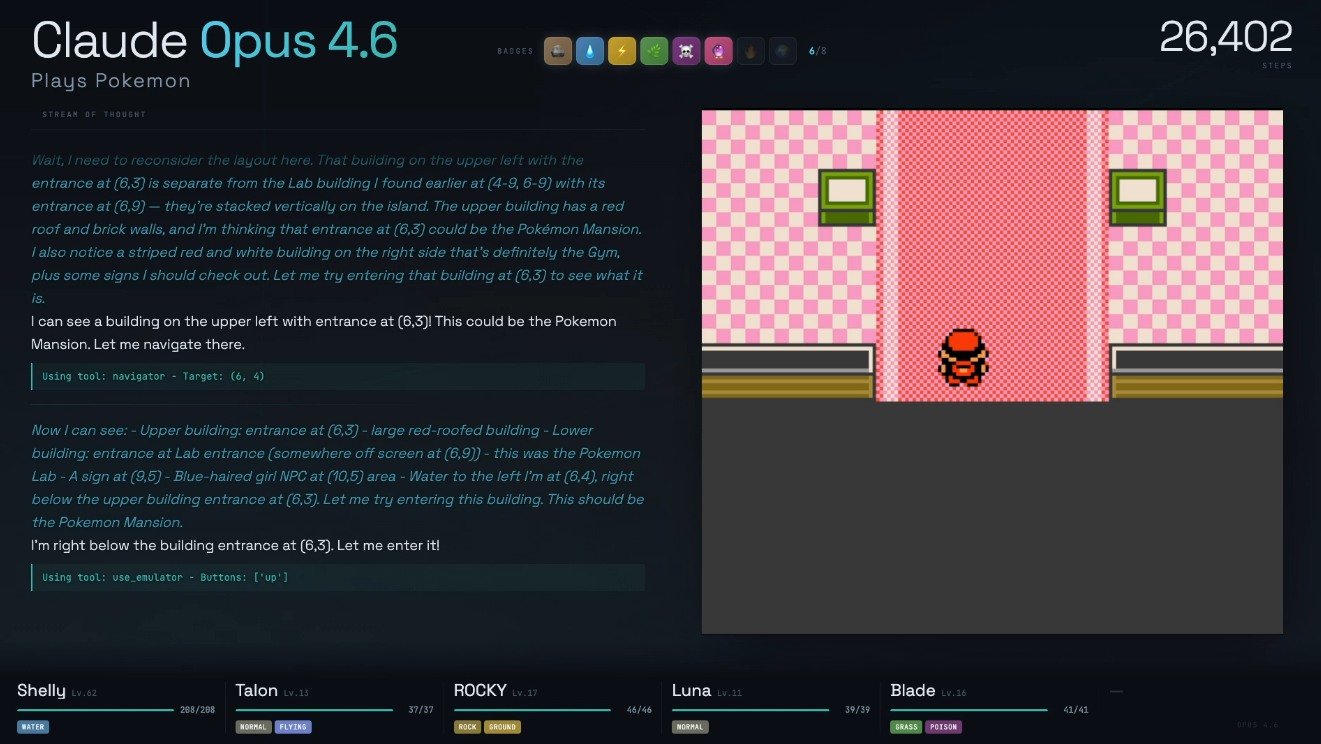
Task: Click ROCKY's HP bar
Action: (532, 710)
